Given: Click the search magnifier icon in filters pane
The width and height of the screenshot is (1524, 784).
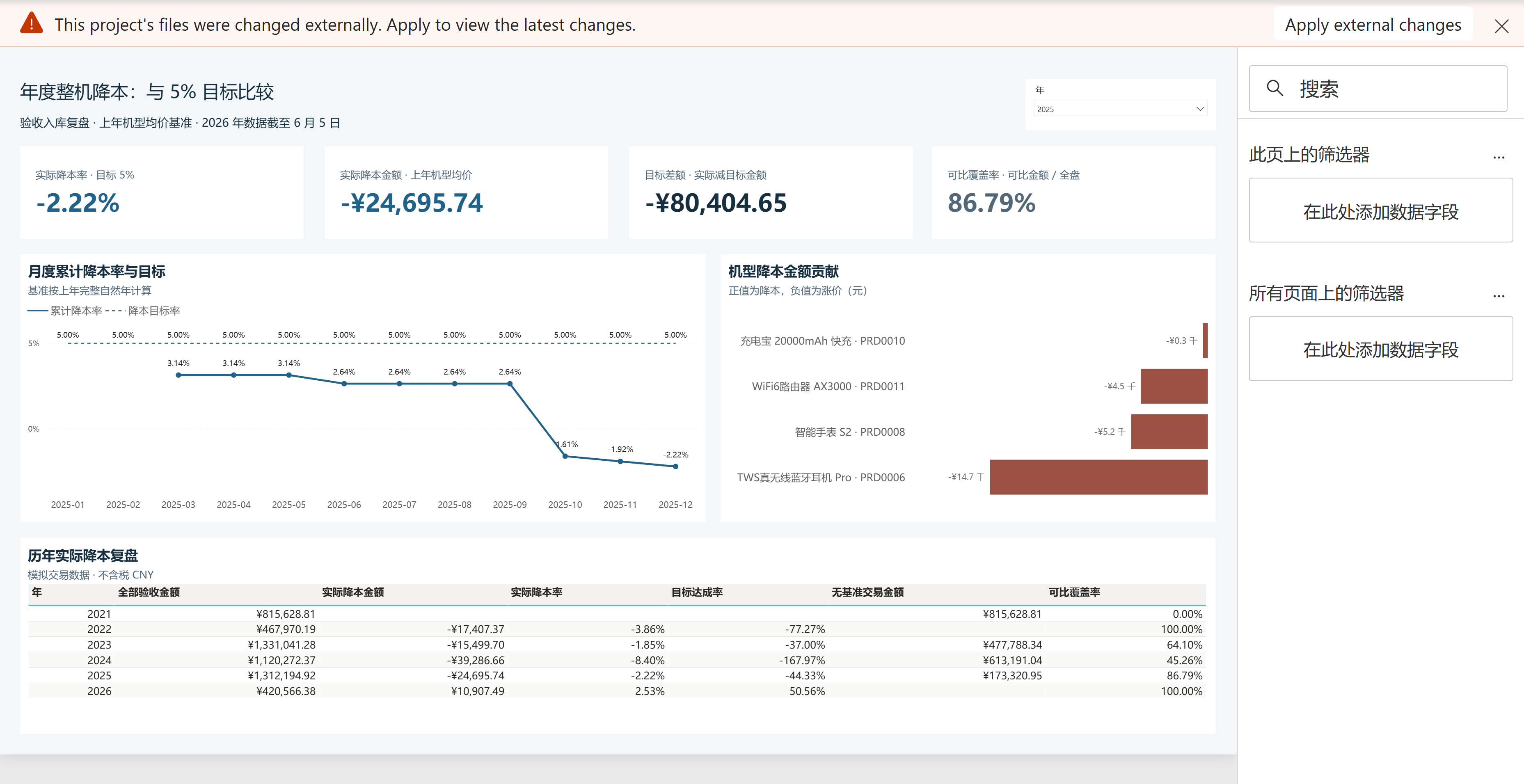Looking at the screenshot, I should pos(1275,89).
